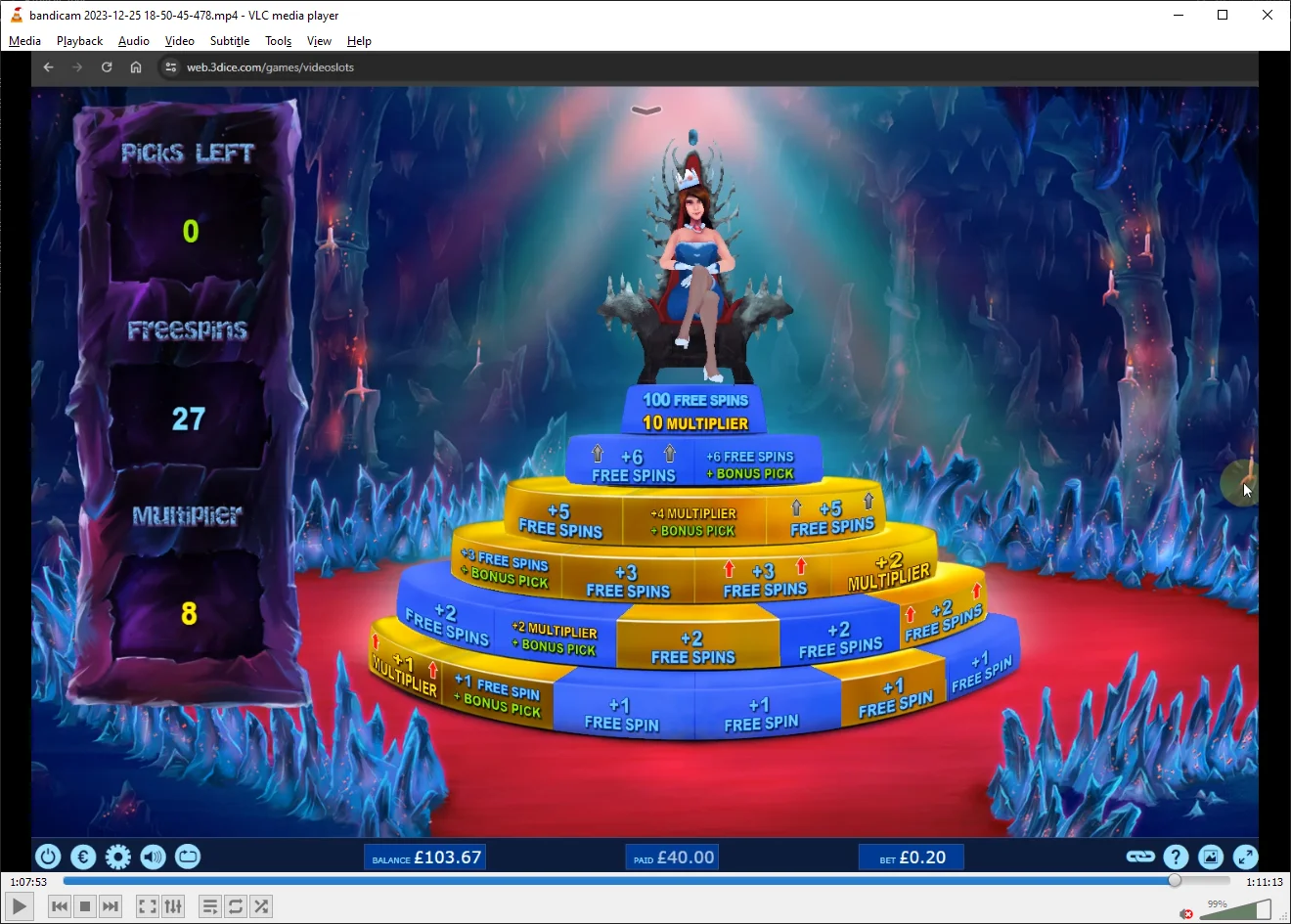Skip to previous media in VLC

click(x=60, y=906)
